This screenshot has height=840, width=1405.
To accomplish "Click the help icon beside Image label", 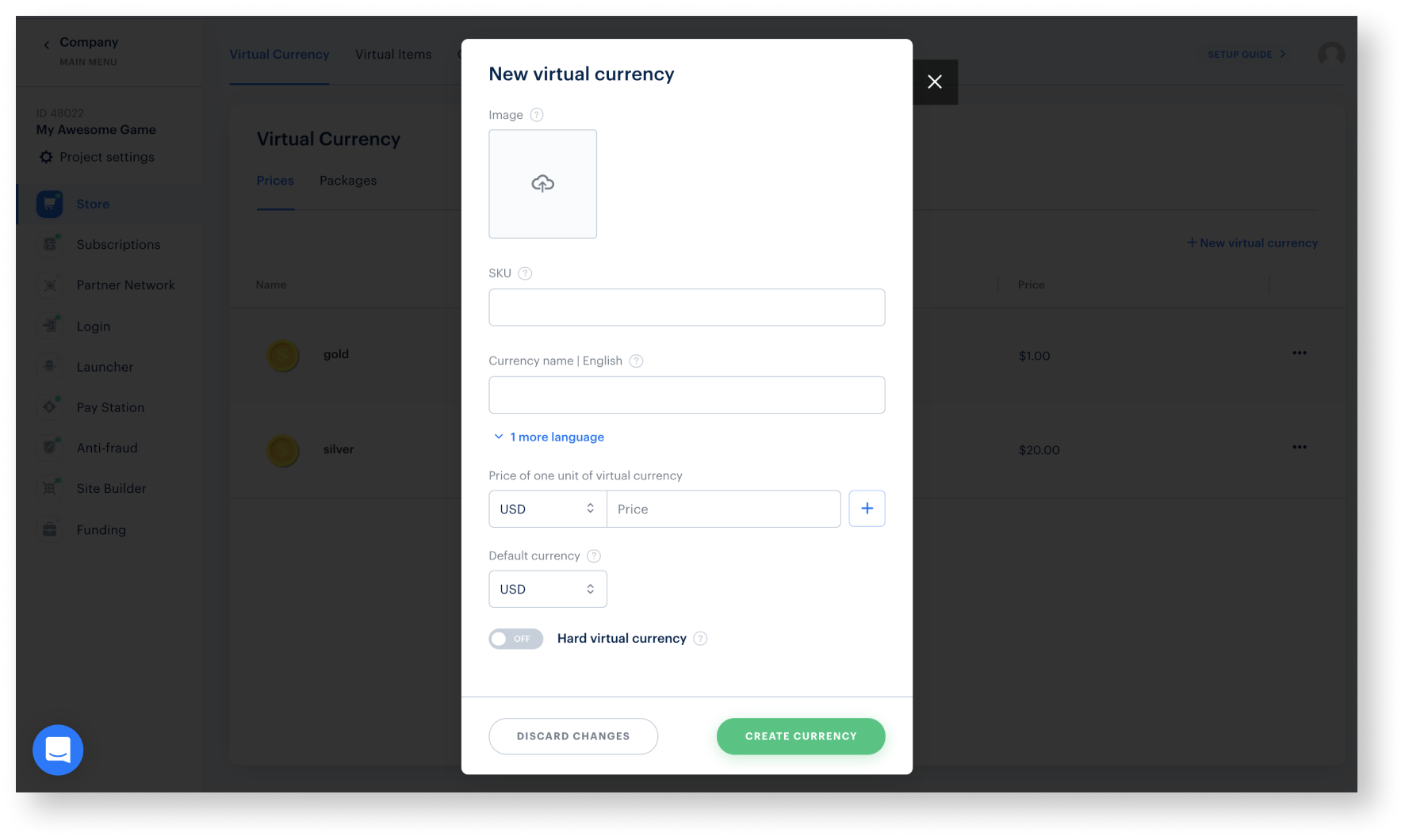I will pyautogui.click(x=537, y=115).
